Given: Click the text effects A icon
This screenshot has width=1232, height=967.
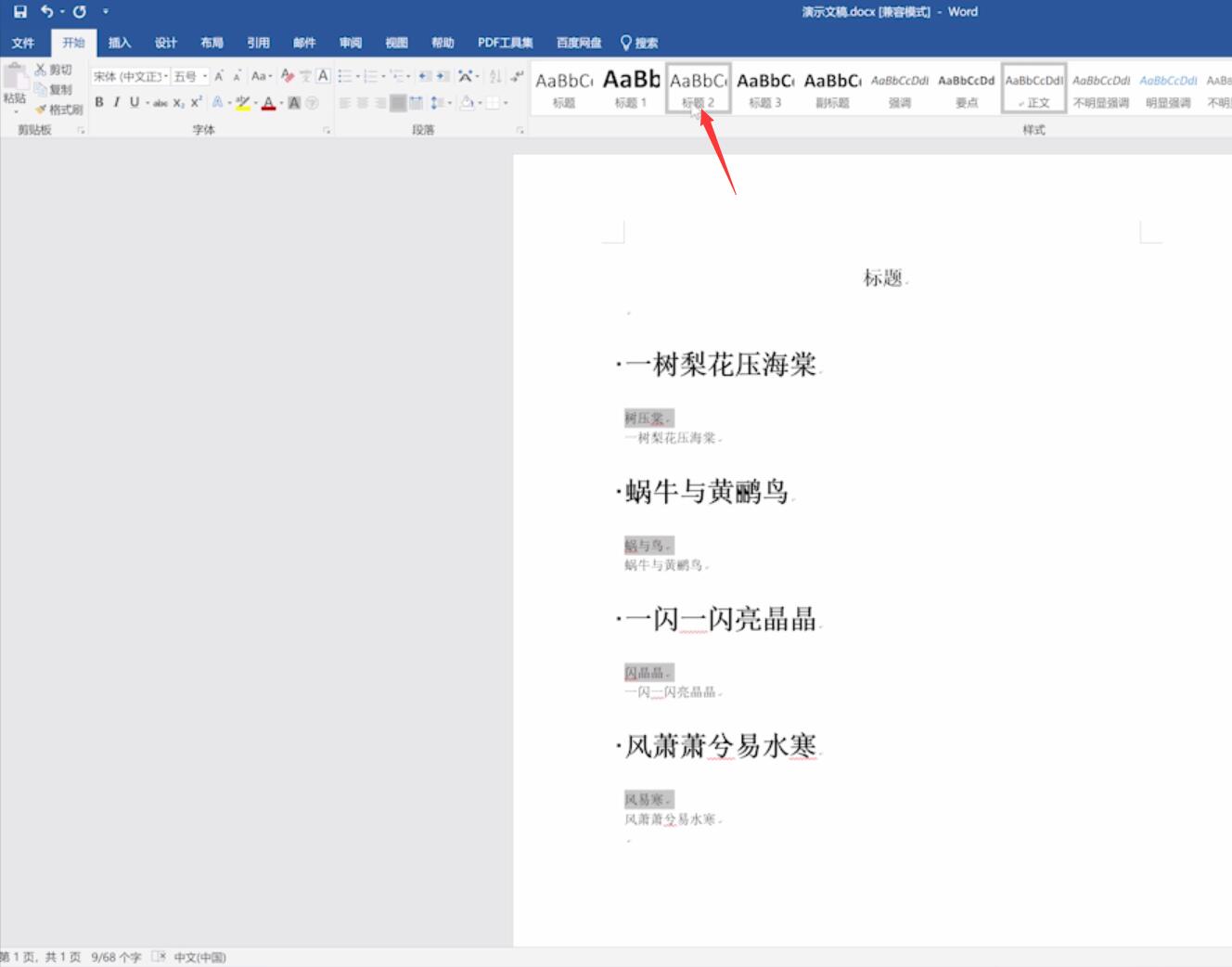Looking at the screenshot, I should point(218,102).
